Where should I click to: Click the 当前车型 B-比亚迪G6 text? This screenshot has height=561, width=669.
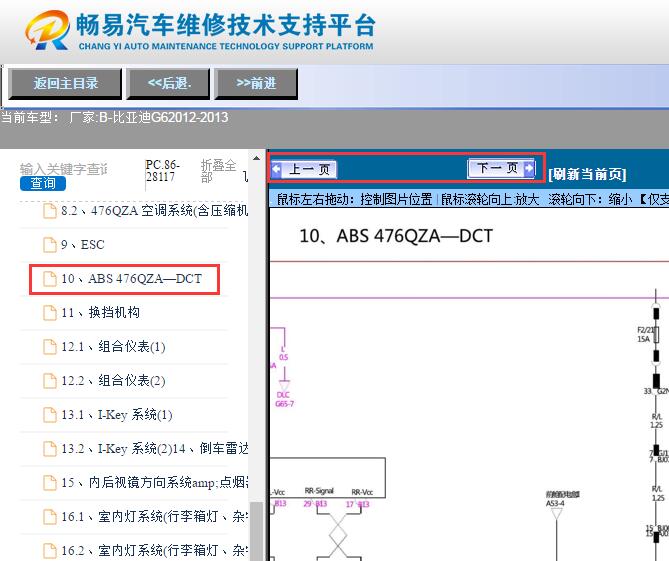click(114, 117)
